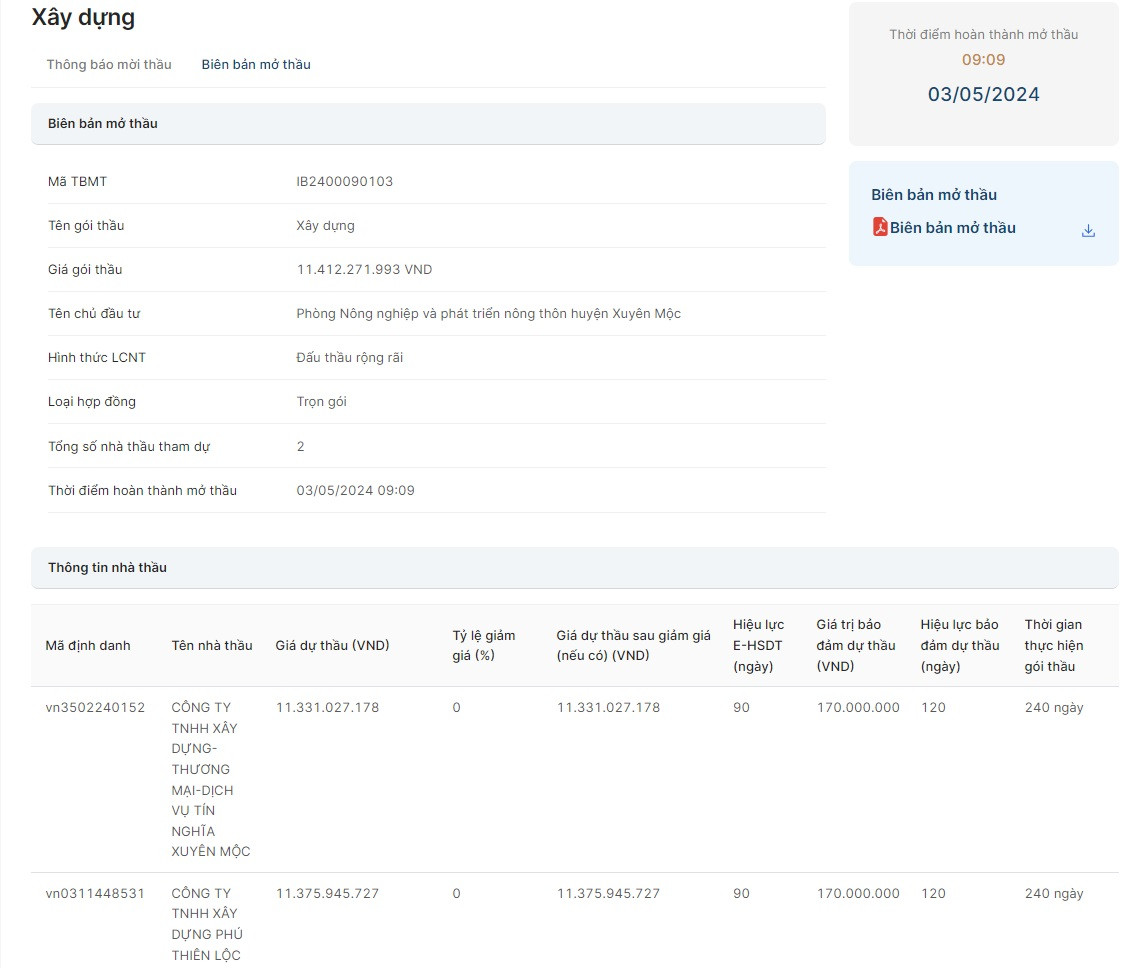Select bidder ID vn3502240152
This screenshot has width=1148, height=968.
95,707
